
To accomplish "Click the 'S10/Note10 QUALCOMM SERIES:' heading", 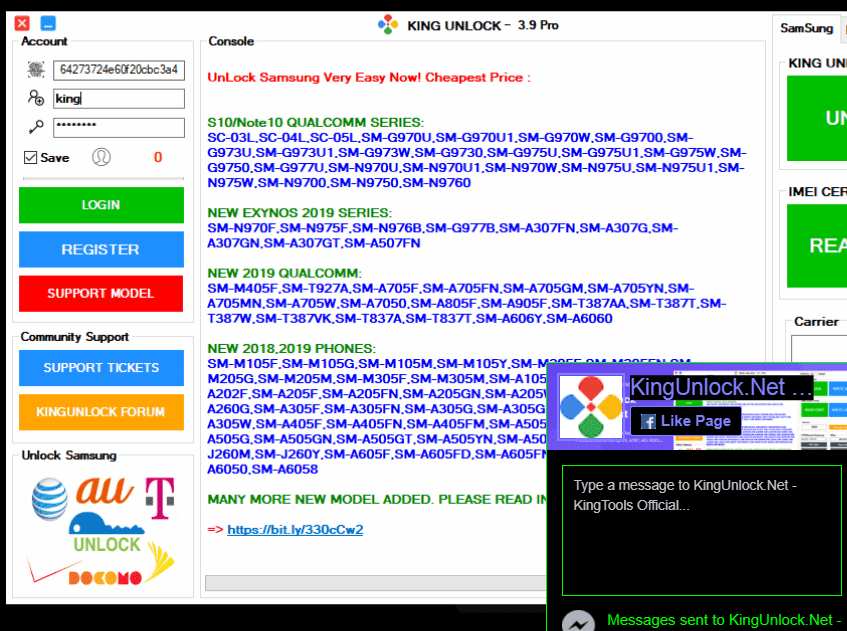I will [x=316, y=123].
